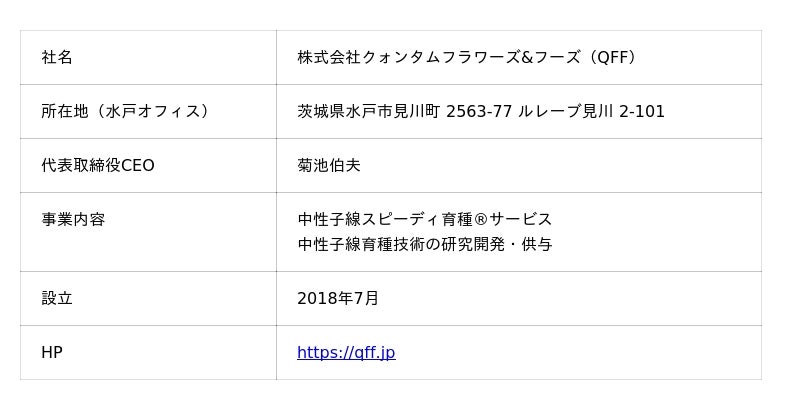Click the サービス word in the business description
The width and height of the screenshot is (800, 410).
click(x=521, y=219)
